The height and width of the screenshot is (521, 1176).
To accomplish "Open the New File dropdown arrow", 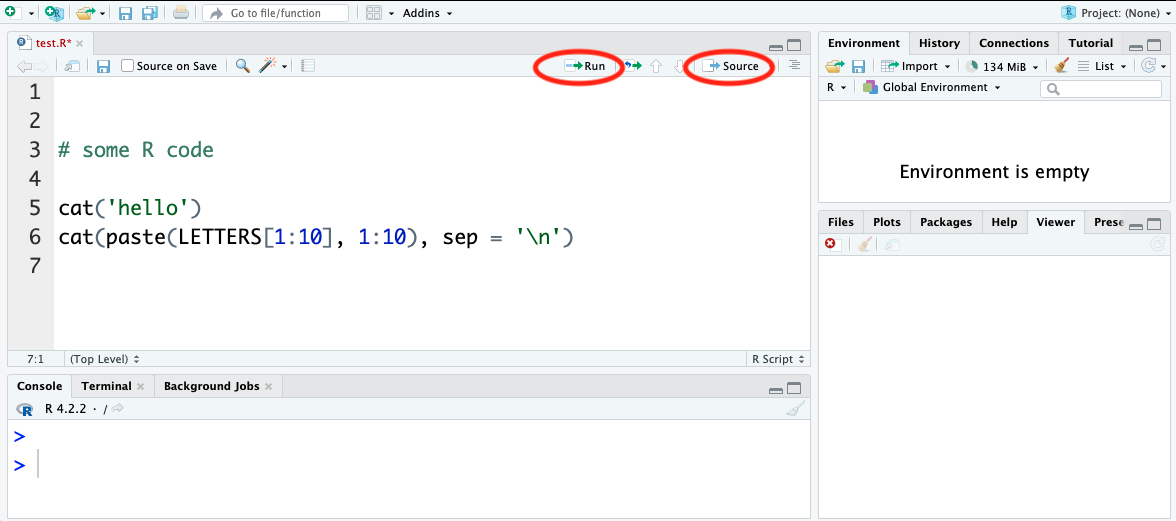I will click(31, 13).
